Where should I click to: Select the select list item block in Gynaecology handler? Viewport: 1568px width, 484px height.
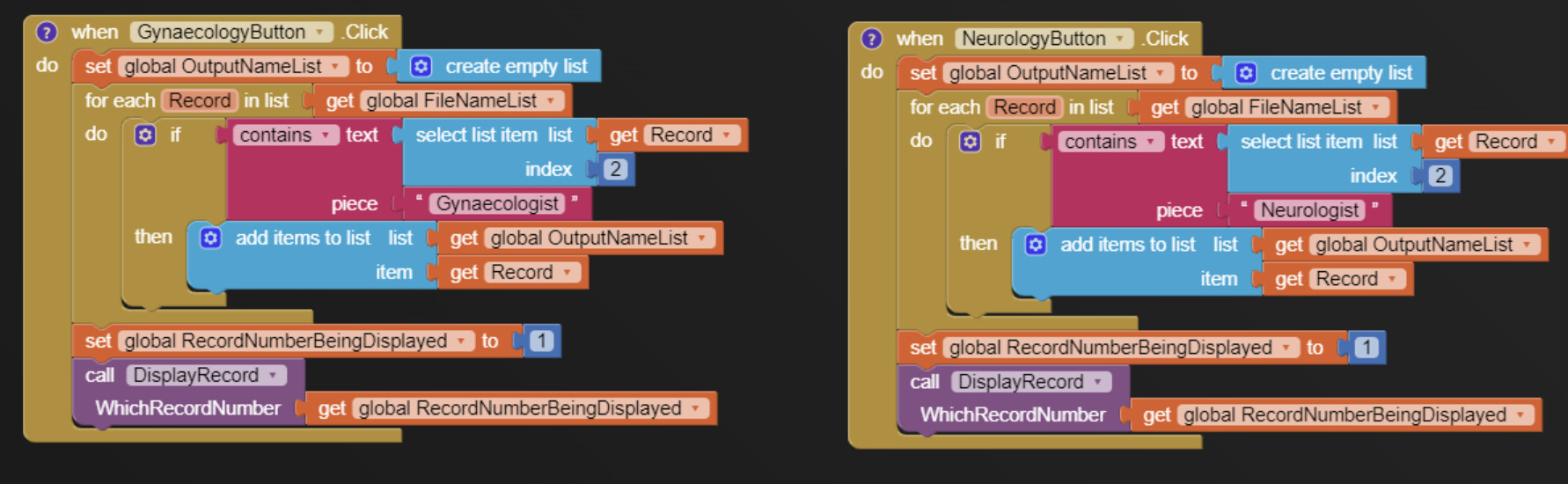[475, 136]
